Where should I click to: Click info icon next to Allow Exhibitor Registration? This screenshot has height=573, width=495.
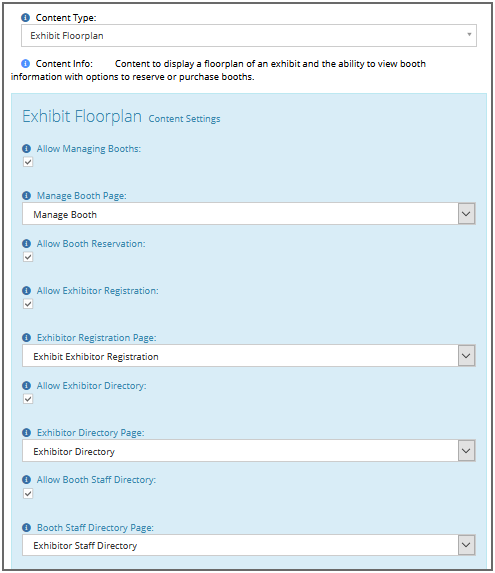click(x=27, y=291)
